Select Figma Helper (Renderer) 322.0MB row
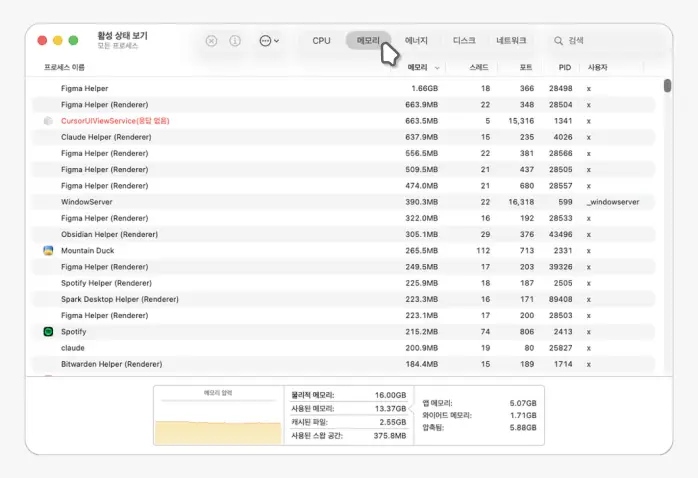The width and height of the screenshot is (698, 478). point(343,218)
